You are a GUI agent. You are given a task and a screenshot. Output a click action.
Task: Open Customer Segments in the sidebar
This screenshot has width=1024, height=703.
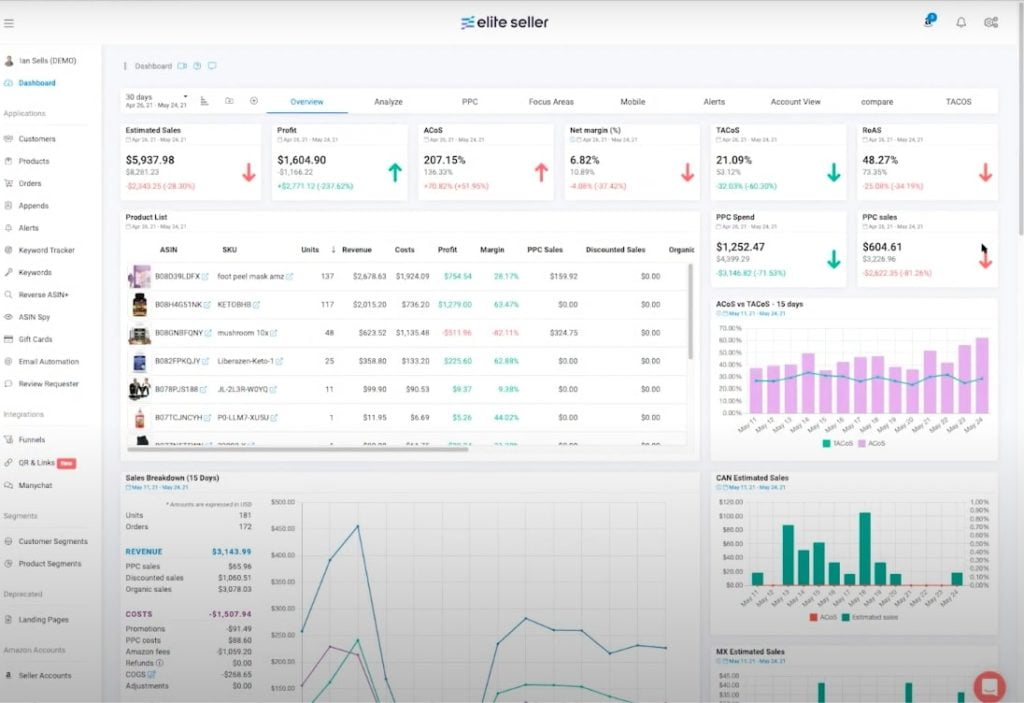53,542
